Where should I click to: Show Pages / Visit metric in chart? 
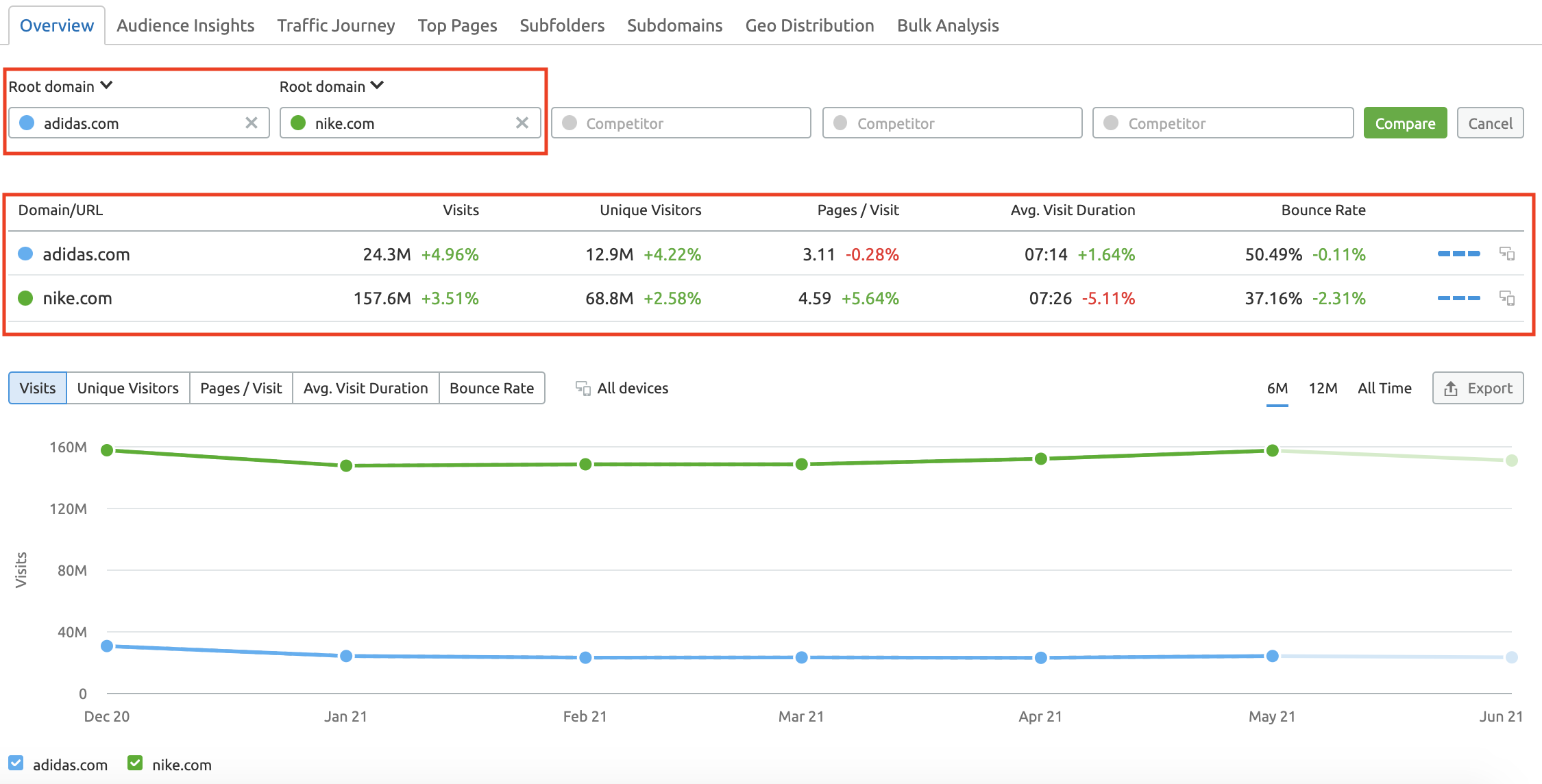point(241,388)
